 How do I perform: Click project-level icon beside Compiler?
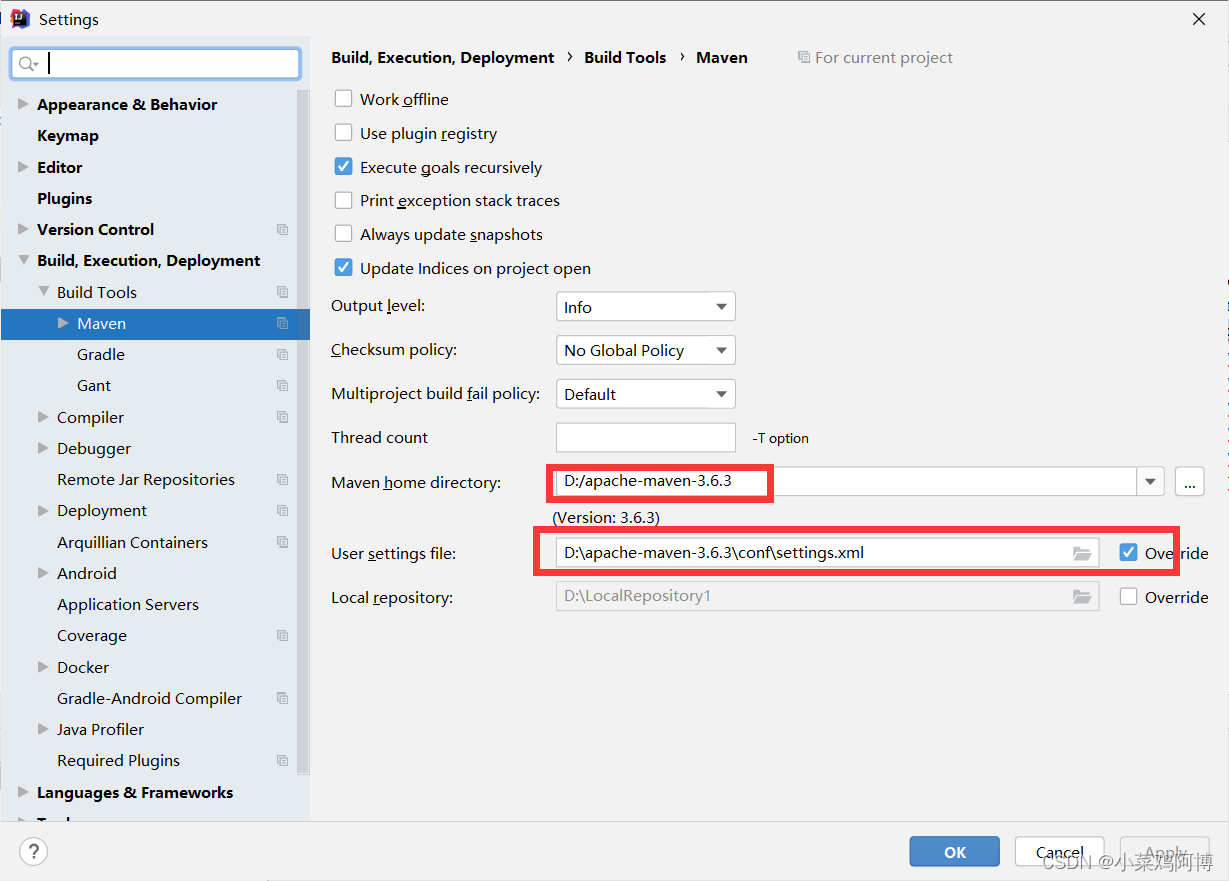(283, 417)
